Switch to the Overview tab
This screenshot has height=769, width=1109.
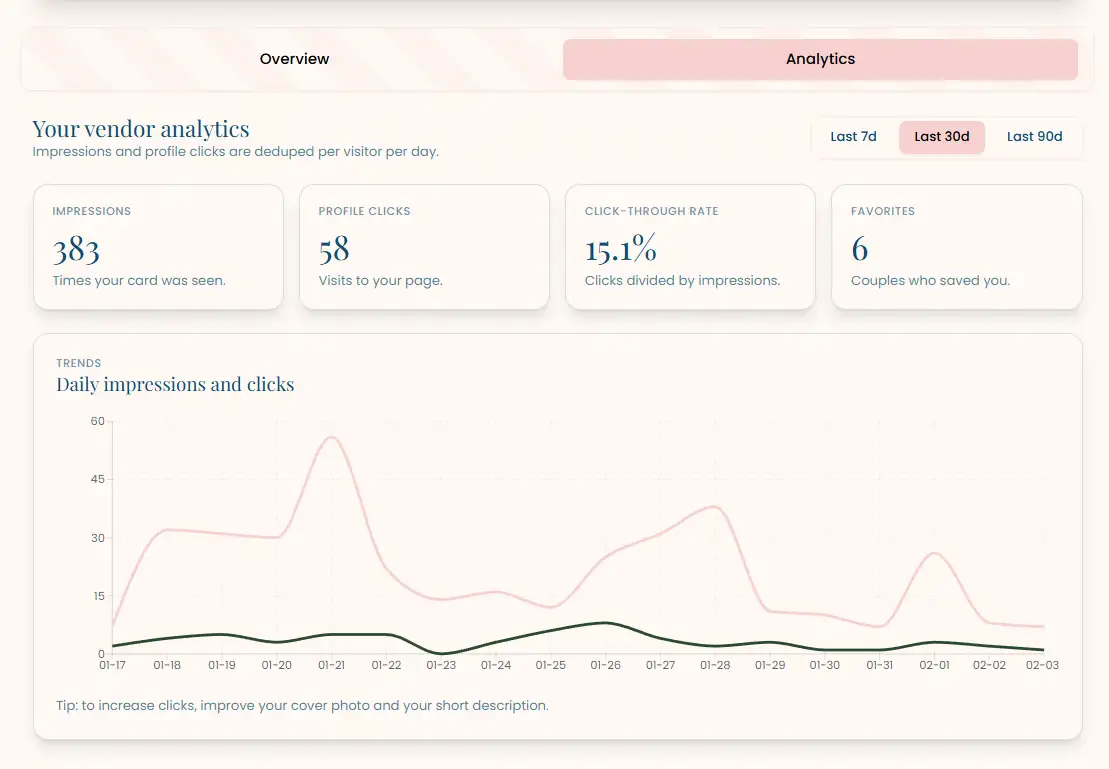coord(294,59)
